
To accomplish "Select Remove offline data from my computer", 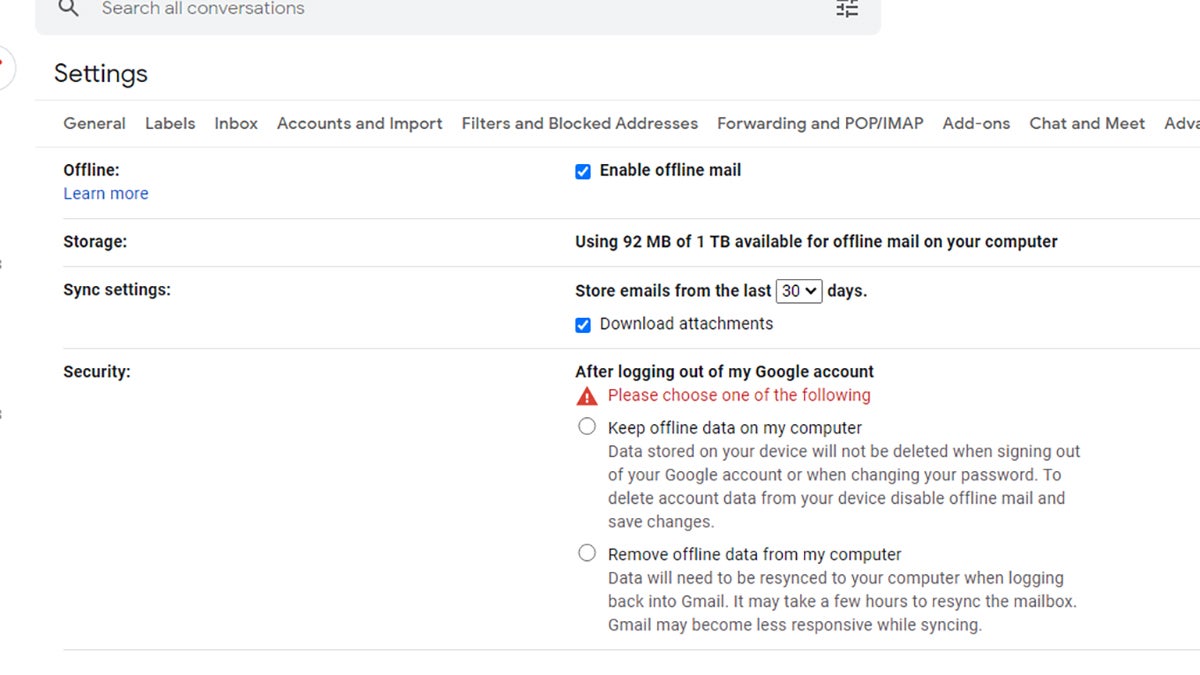I will pos(587,552).
